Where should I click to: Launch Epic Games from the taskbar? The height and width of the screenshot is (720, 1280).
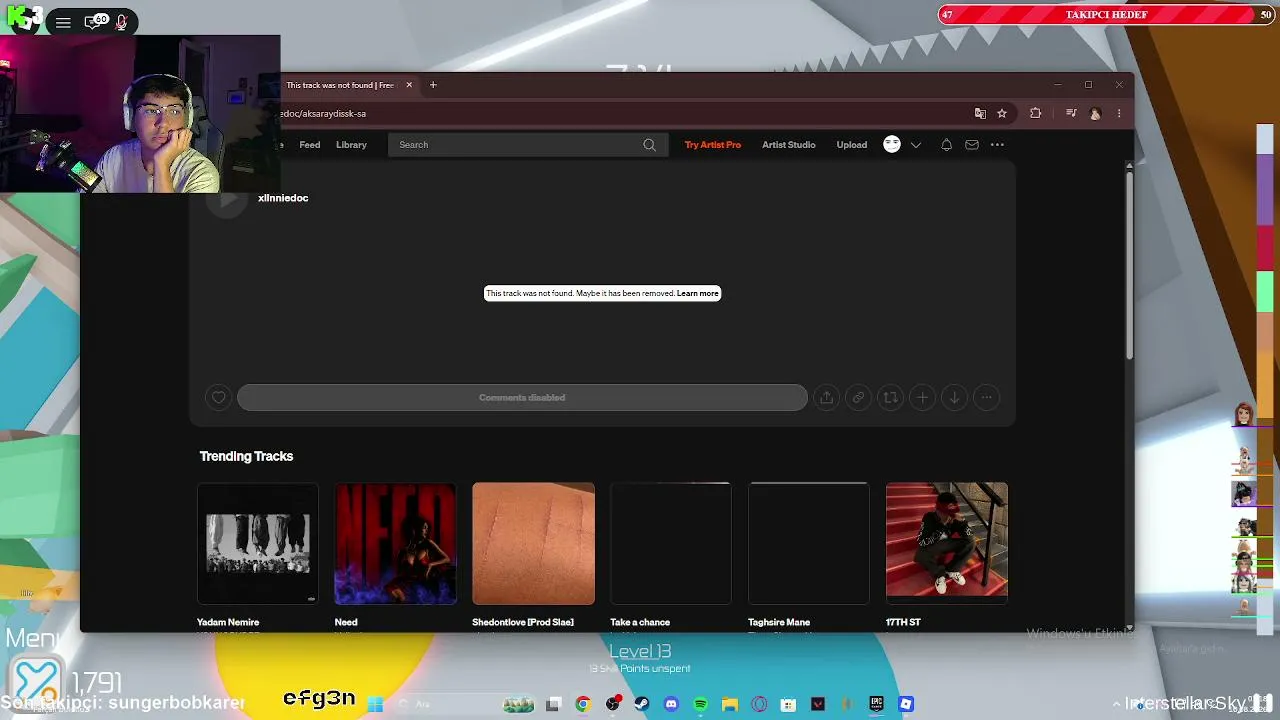coord(876,704)
